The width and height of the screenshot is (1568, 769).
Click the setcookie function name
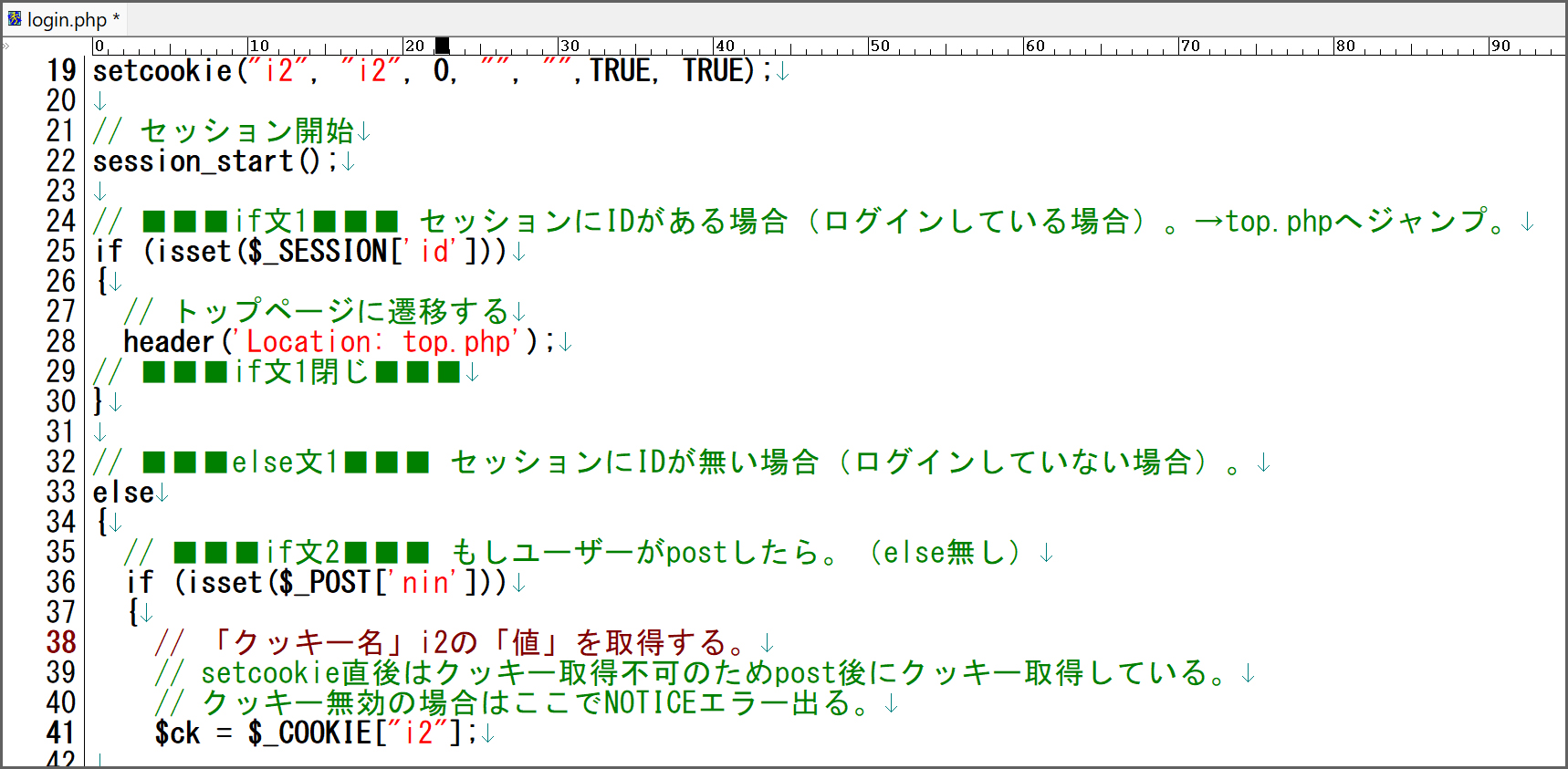(x=162, y=71)
